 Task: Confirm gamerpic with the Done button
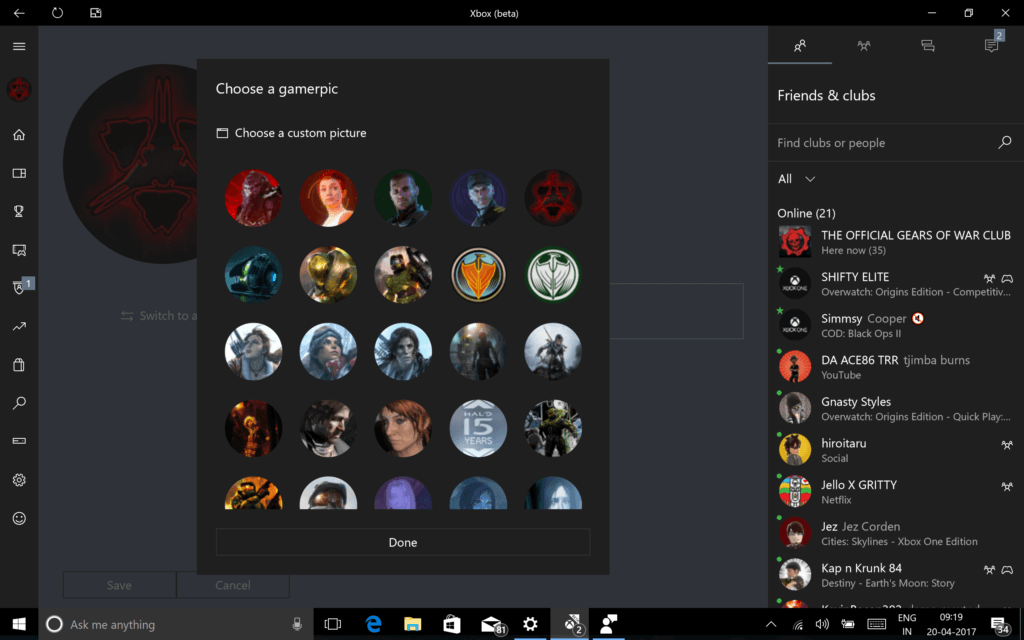click(x=403, y=542)
